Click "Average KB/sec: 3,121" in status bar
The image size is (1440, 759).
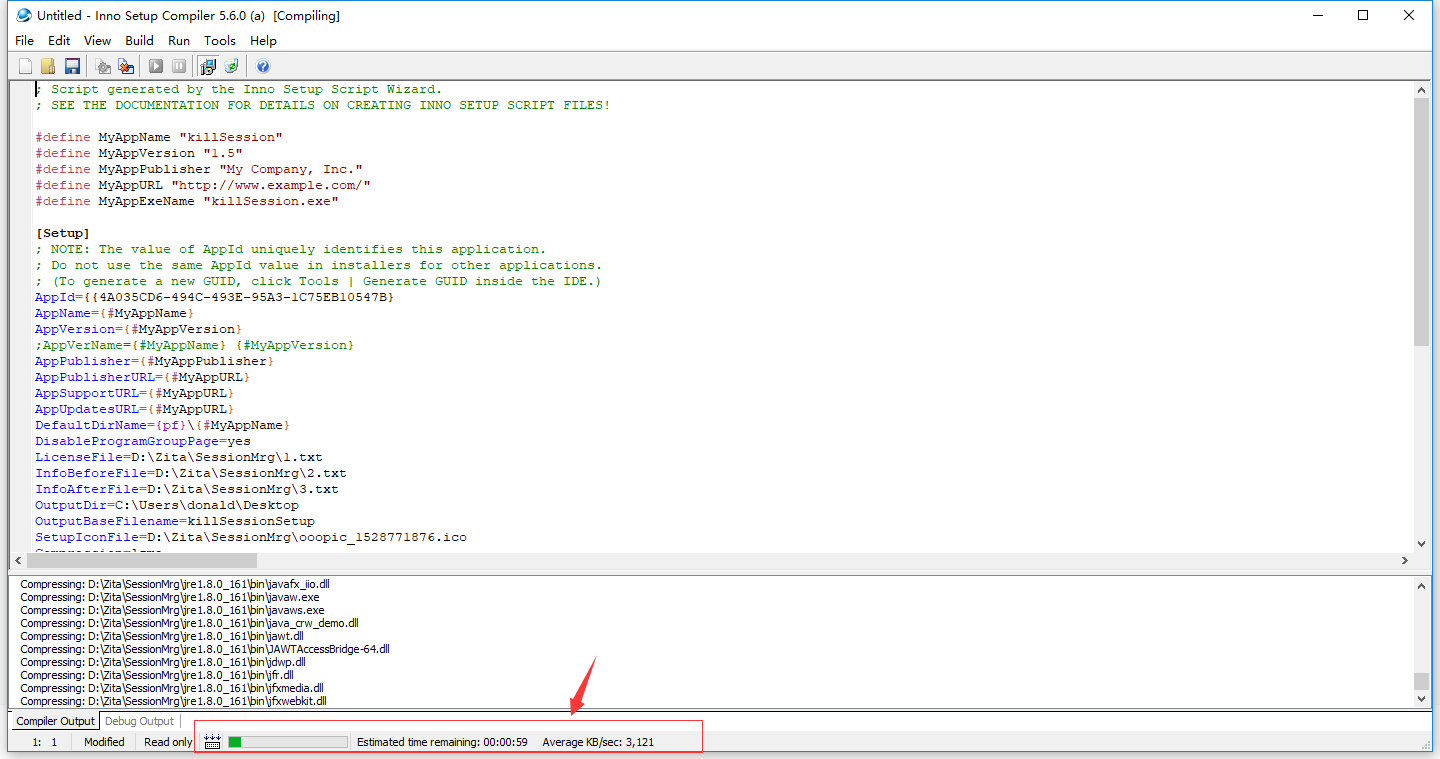598,742
